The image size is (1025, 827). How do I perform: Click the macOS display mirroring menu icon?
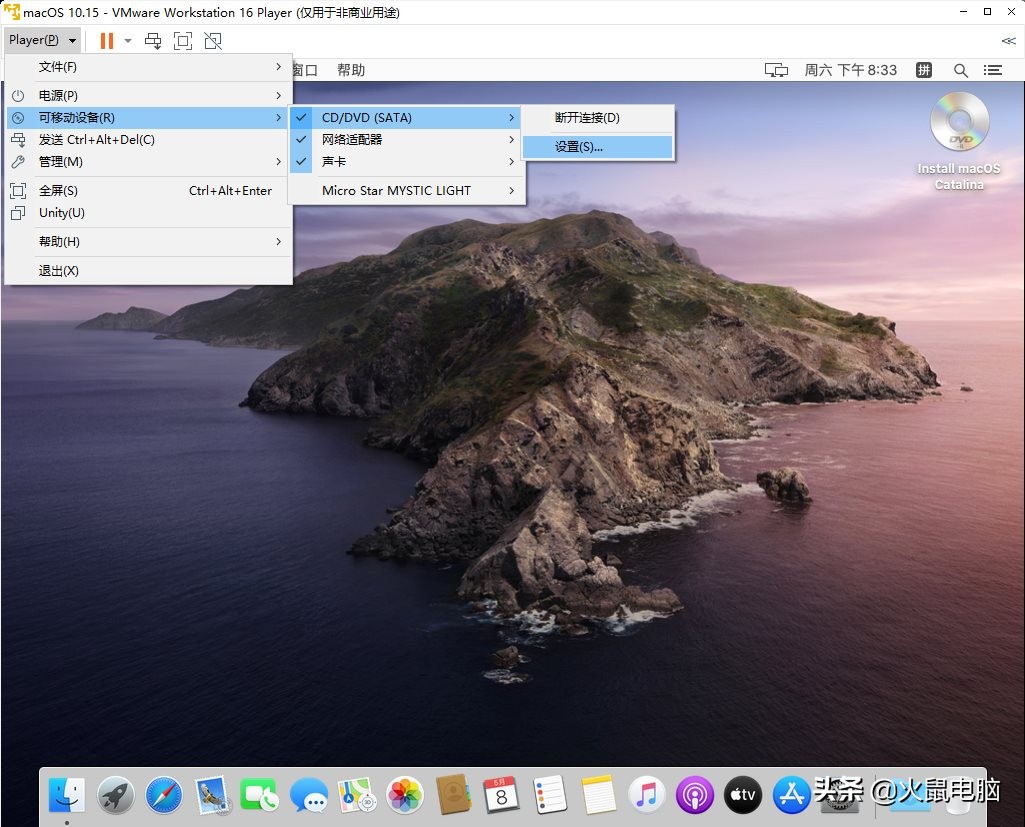(x=776, y=70)
